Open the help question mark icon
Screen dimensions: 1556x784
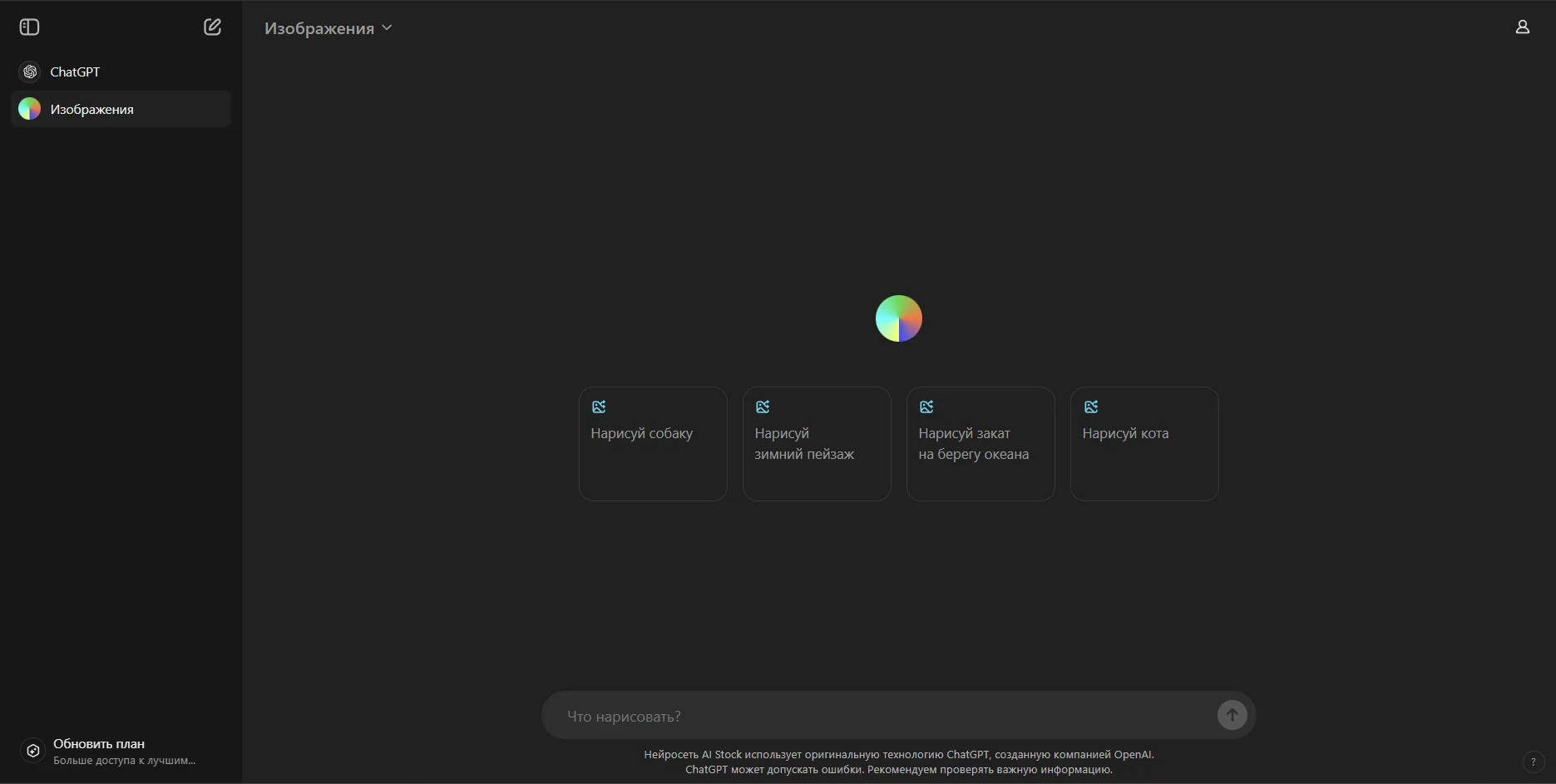[1533, 762]
